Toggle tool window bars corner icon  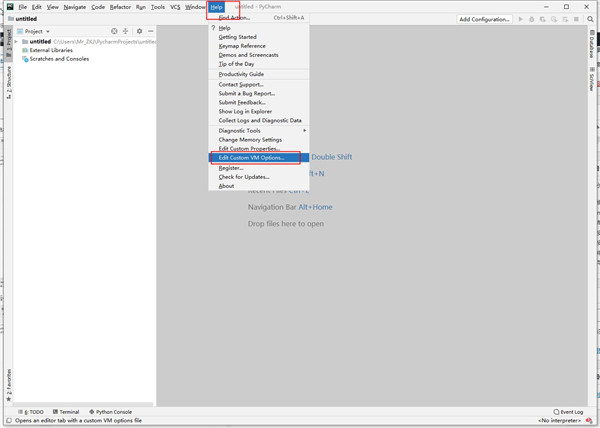tap(8, 421)
